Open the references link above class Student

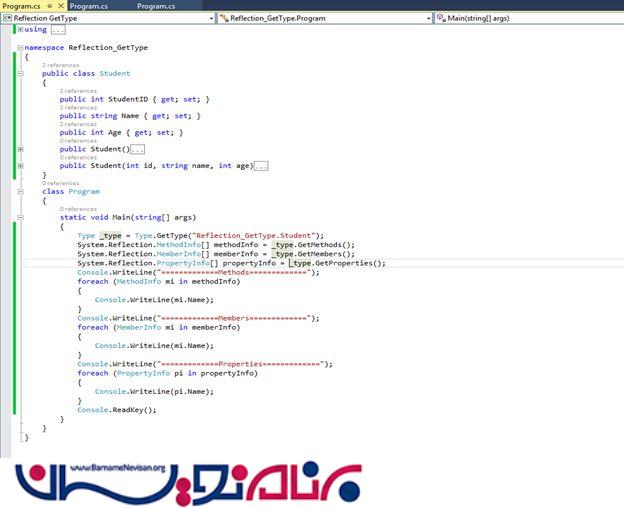[x=62, y=65]
